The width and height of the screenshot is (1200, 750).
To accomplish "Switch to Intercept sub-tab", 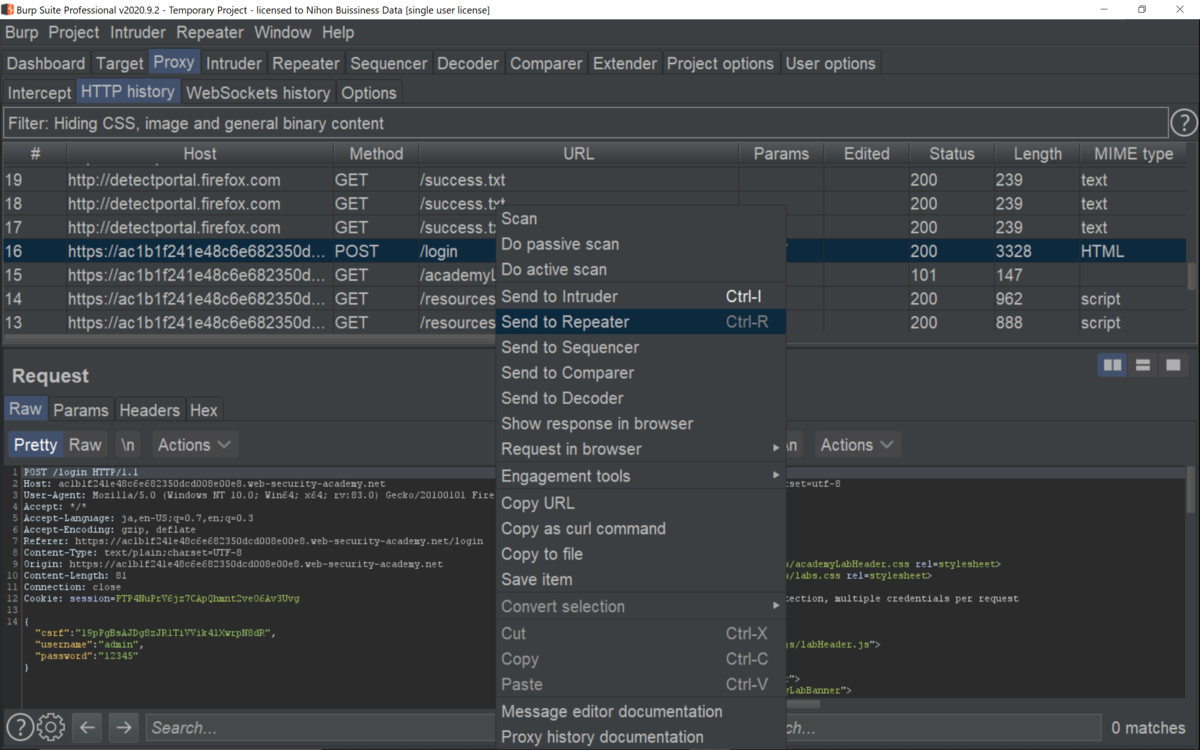I will (x=40, y=93).
